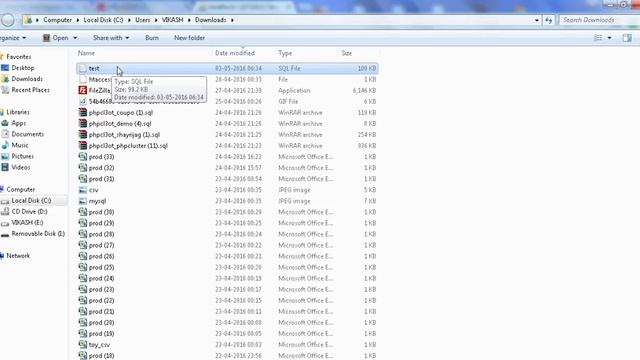Open the view options dropdown arrow
640x360 pixels.
click(609, 38)
